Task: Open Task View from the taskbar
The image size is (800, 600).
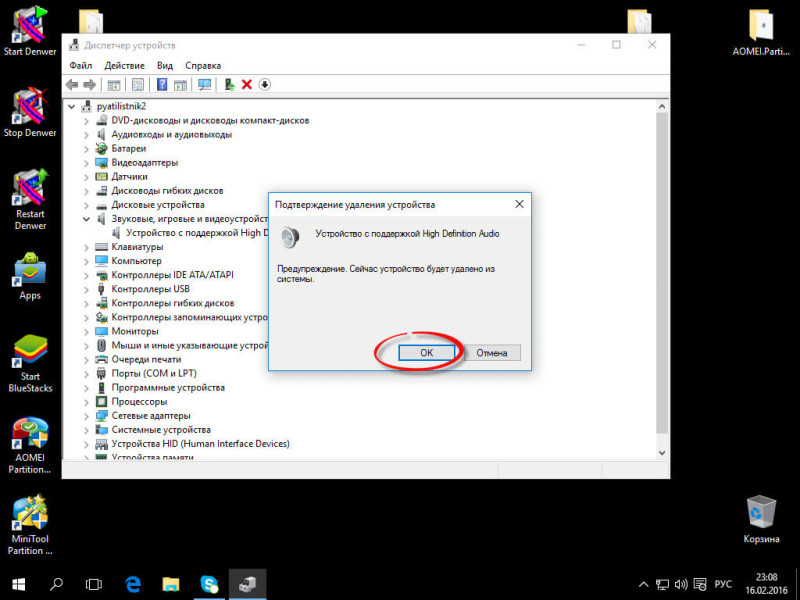Action: point(94,585)
